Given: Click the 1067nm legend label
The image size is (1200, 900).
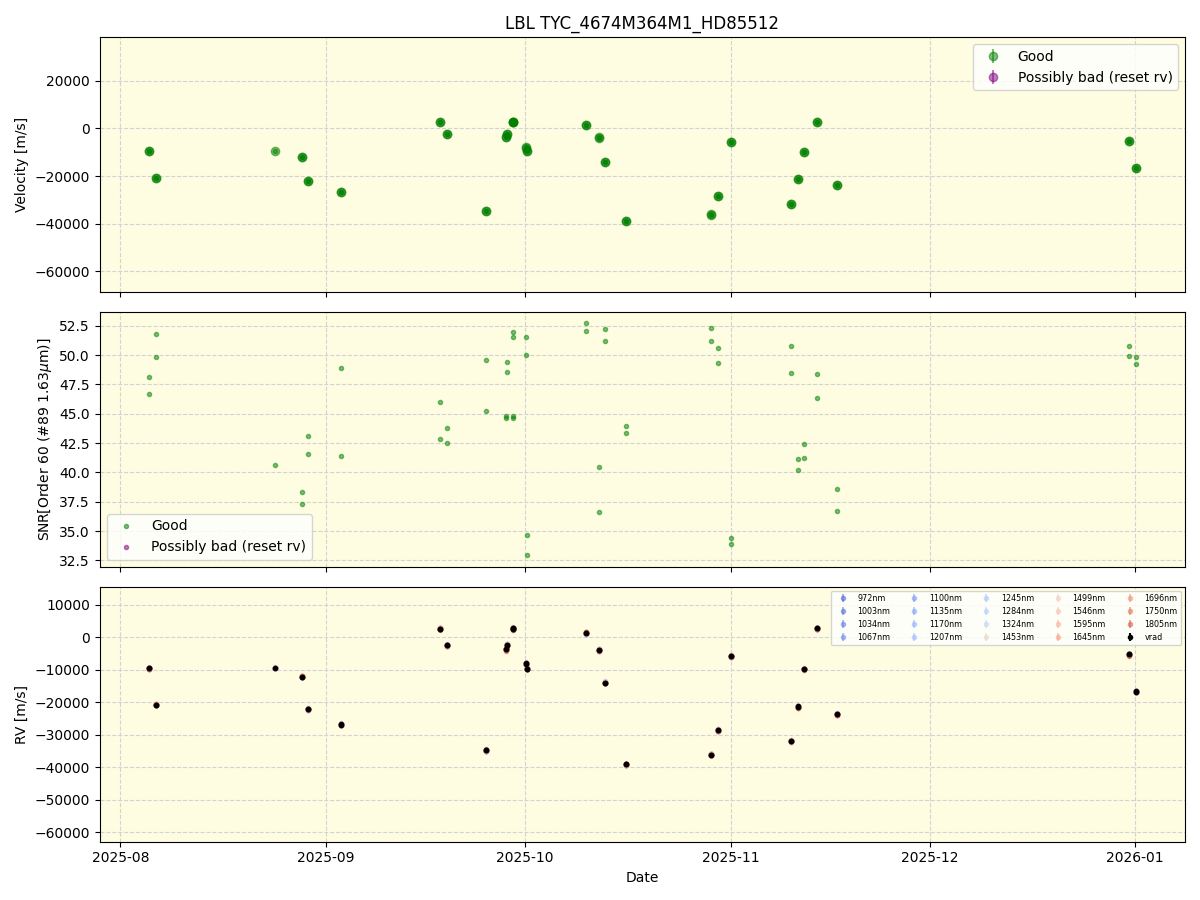Looking at the screenshot, I should coord(873,637).
